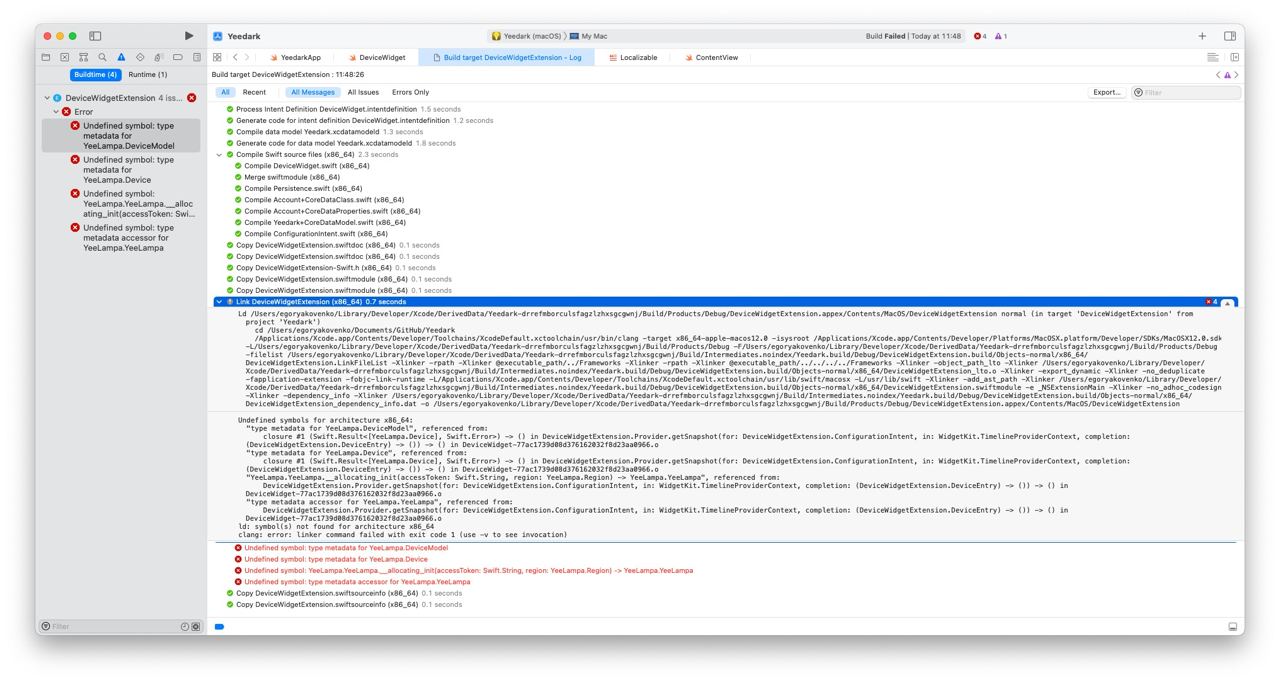Click the red error count badge in toolbar
This screenshot has height=682, width=1280.
pyautogui.click(x=980, y=36)
